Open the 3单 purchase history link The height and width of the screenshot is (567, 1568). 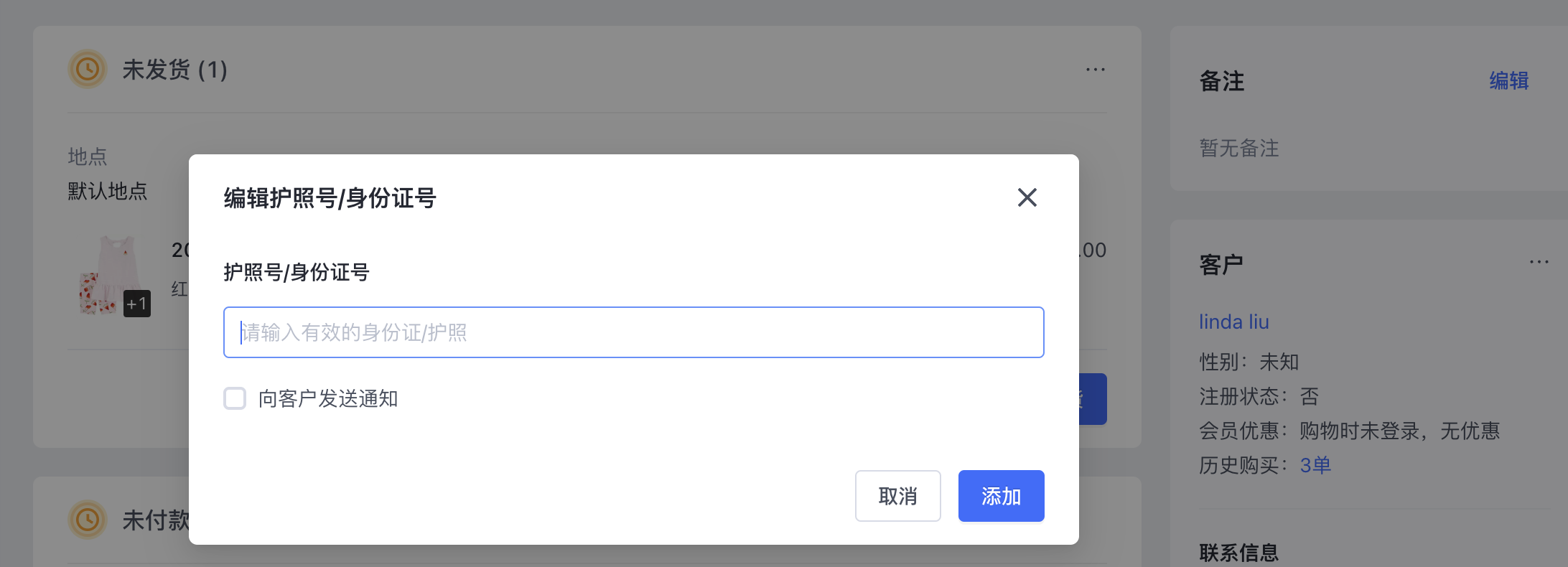(x=1315, y=465)
